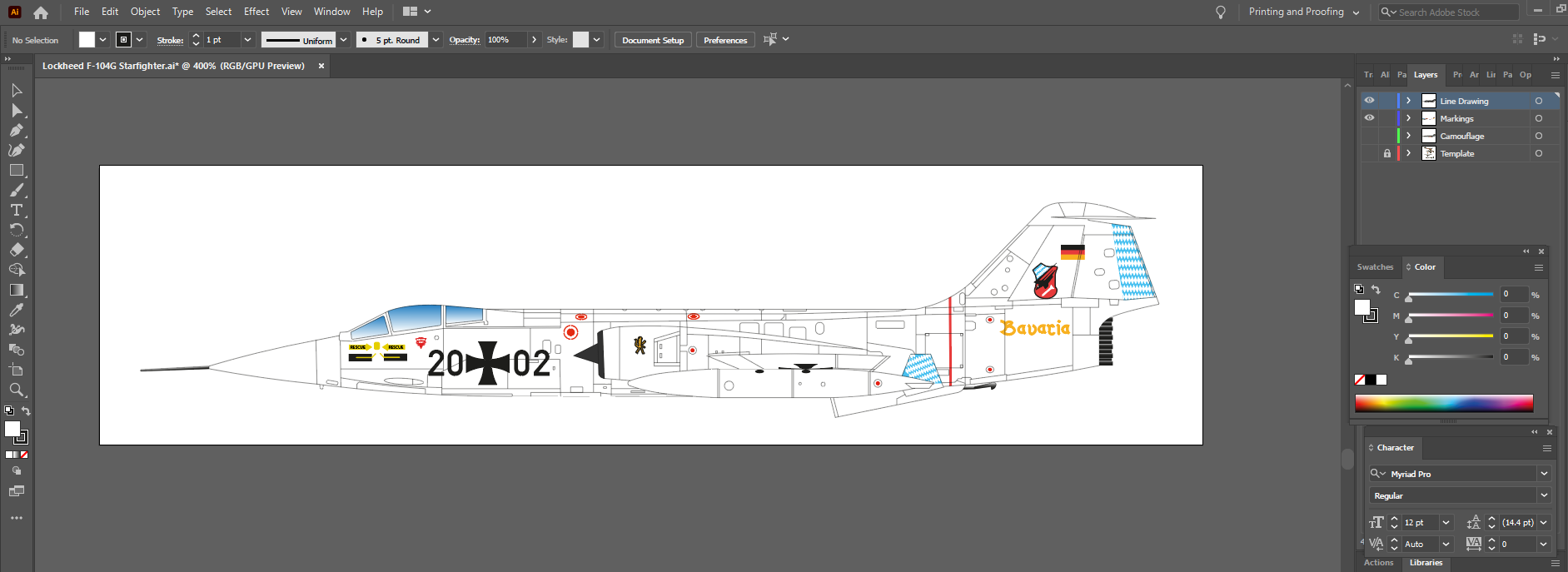Select the Gradient tool in toolbar
Screen dimensions: 1568x572
(16, 290)
